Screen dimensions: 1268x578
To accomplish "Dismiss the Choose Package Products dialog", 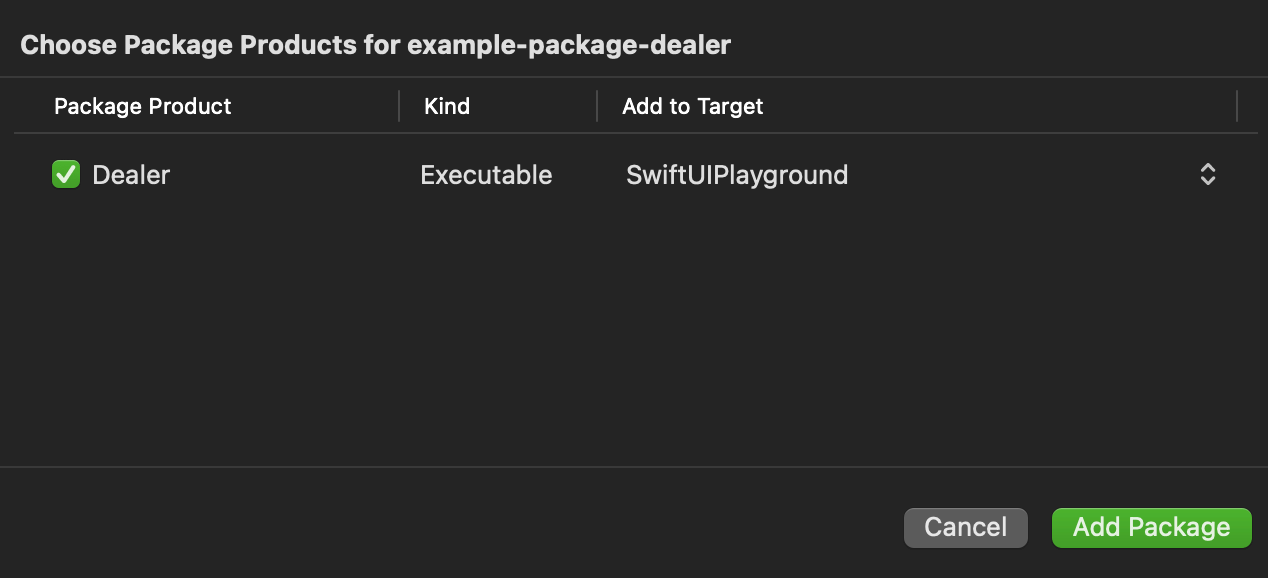I will pyautogui.click(x=964, y=527).
